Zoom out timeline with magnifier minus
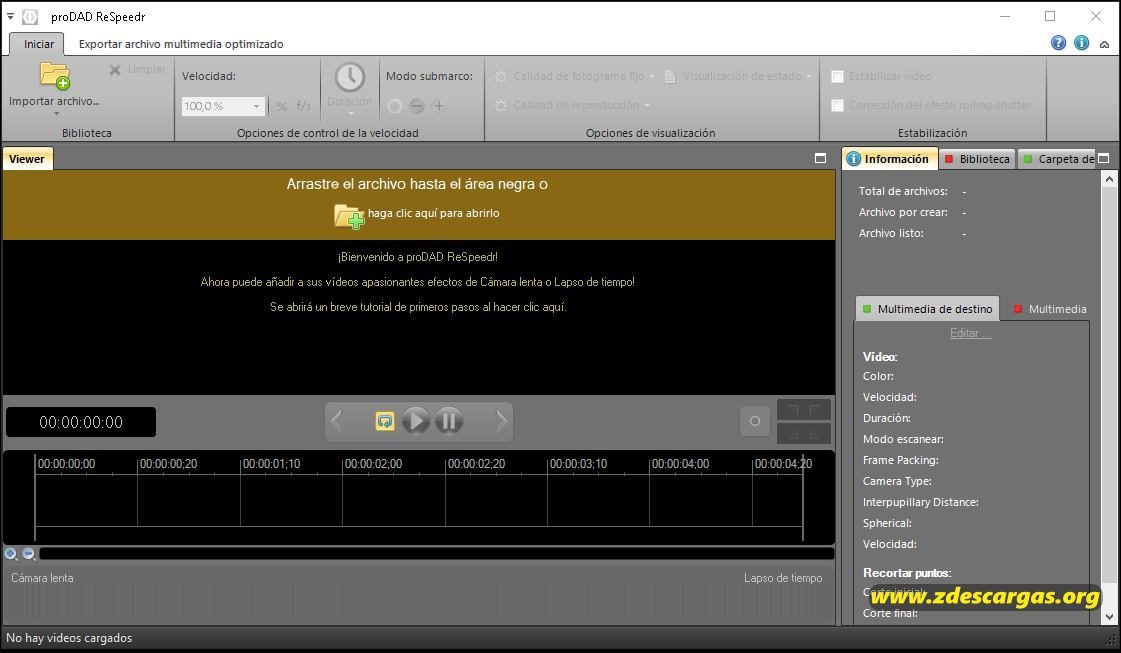 tap(29, 554)
